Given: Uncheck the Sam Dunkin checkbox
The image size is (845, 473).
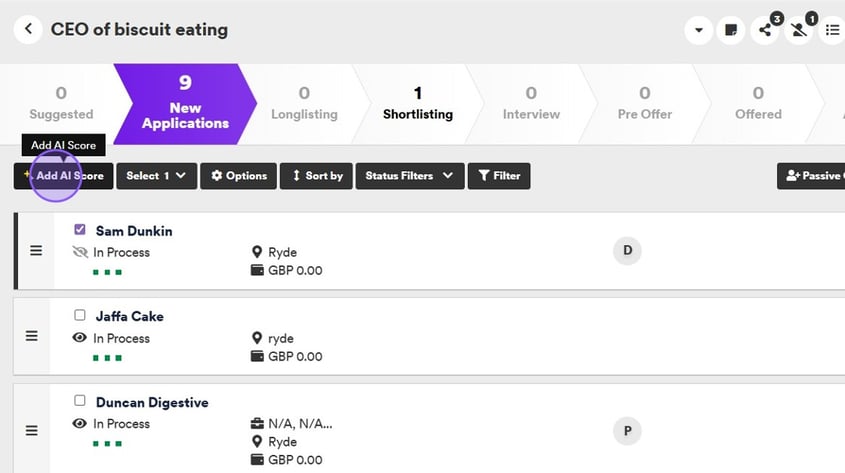Looking at the screenshot, I should (80, 230).
